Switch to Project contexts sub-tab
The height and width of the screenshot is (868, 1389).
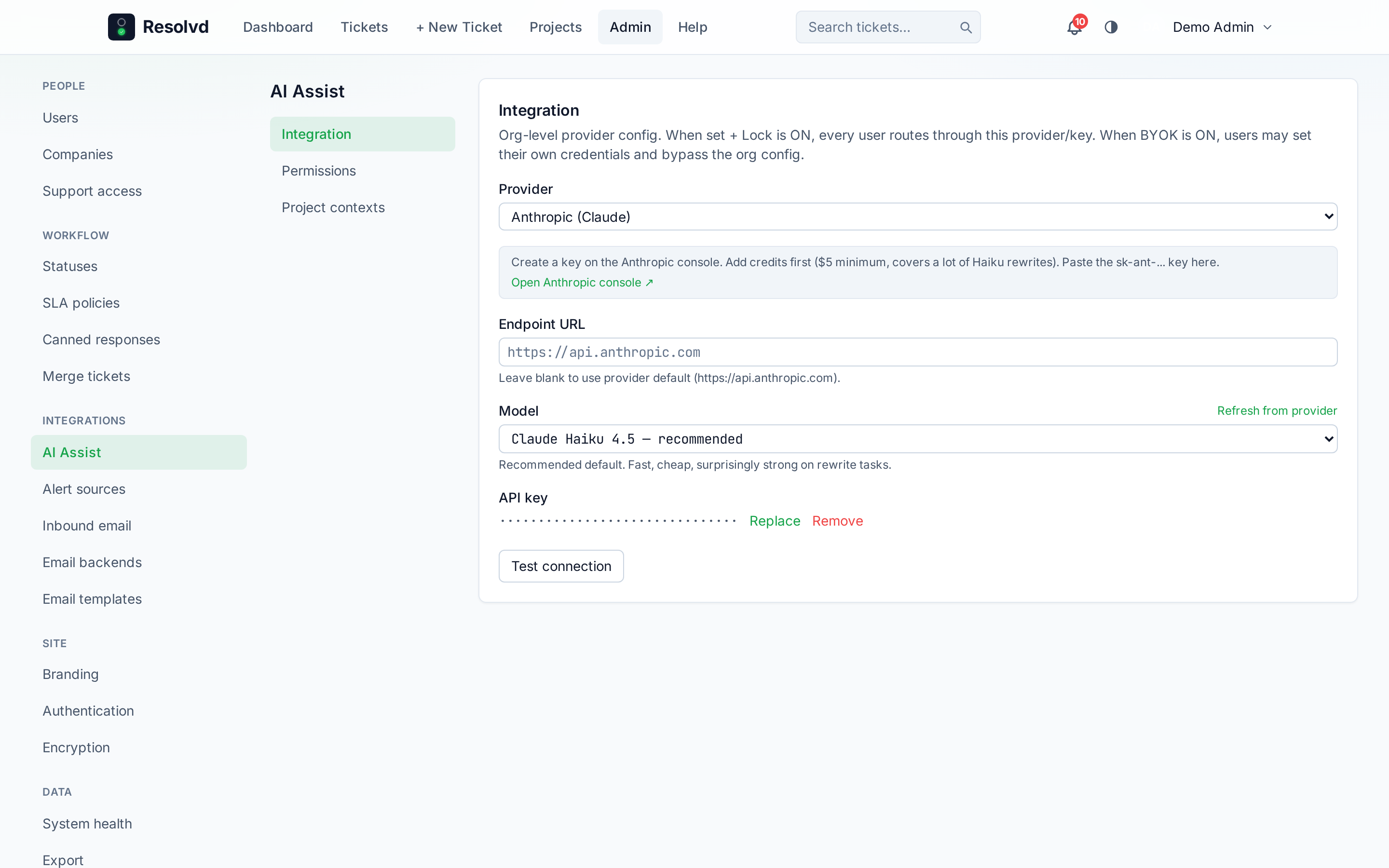(362, 207)
